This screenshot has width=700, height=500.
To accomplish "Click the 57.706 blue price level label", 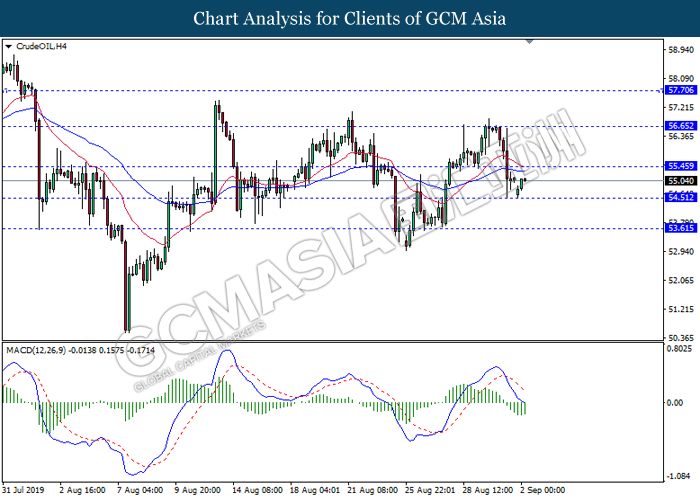I will pyautogui.click(x=680, y=90).
